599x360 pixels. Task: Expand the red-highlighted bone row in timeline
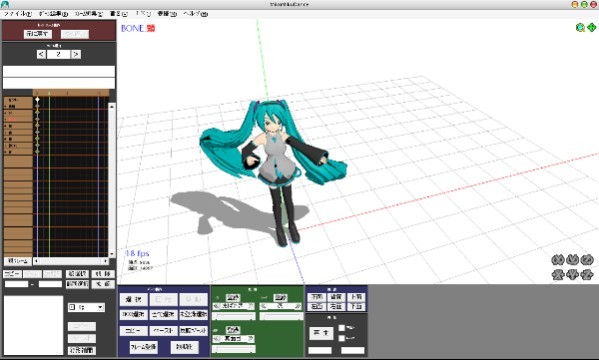[x=5, y=119]
